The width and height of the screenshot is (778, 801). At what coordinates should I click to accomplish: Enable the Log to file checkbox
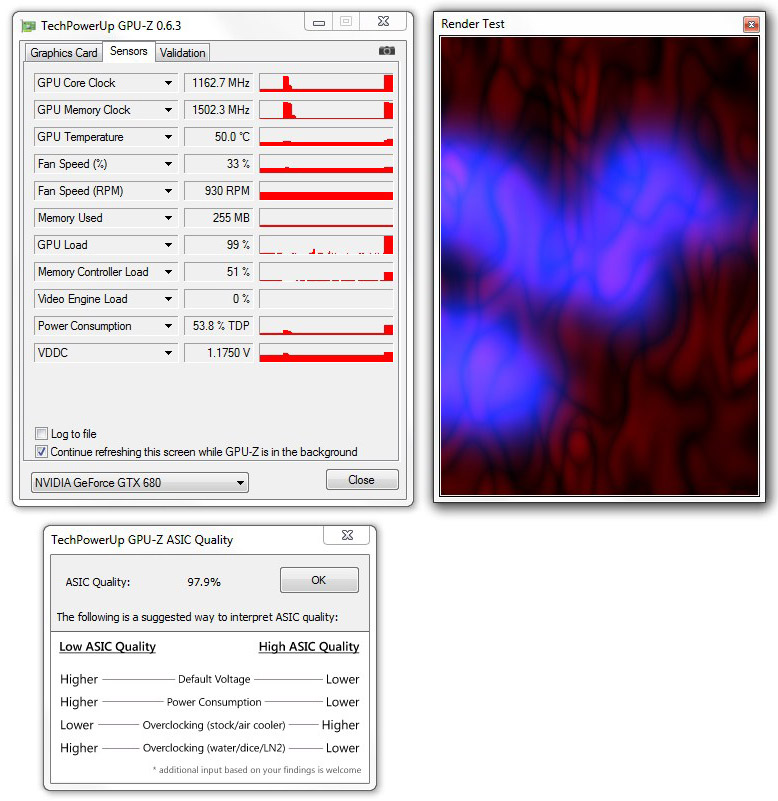tap(41, 434)
